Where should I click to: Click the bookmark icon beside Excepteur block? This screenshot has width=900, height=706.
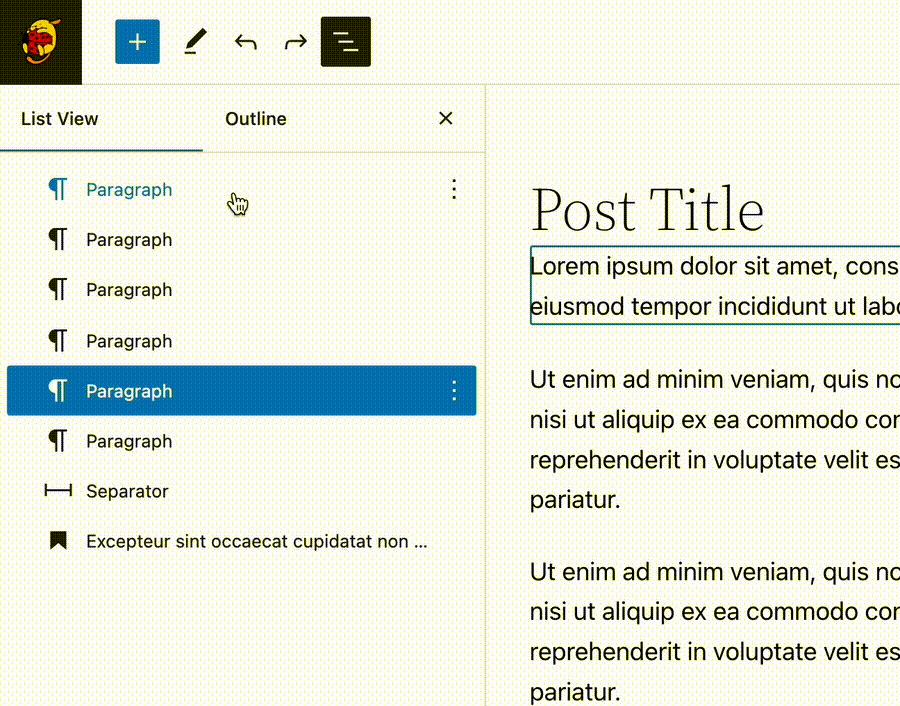[58, 540]
